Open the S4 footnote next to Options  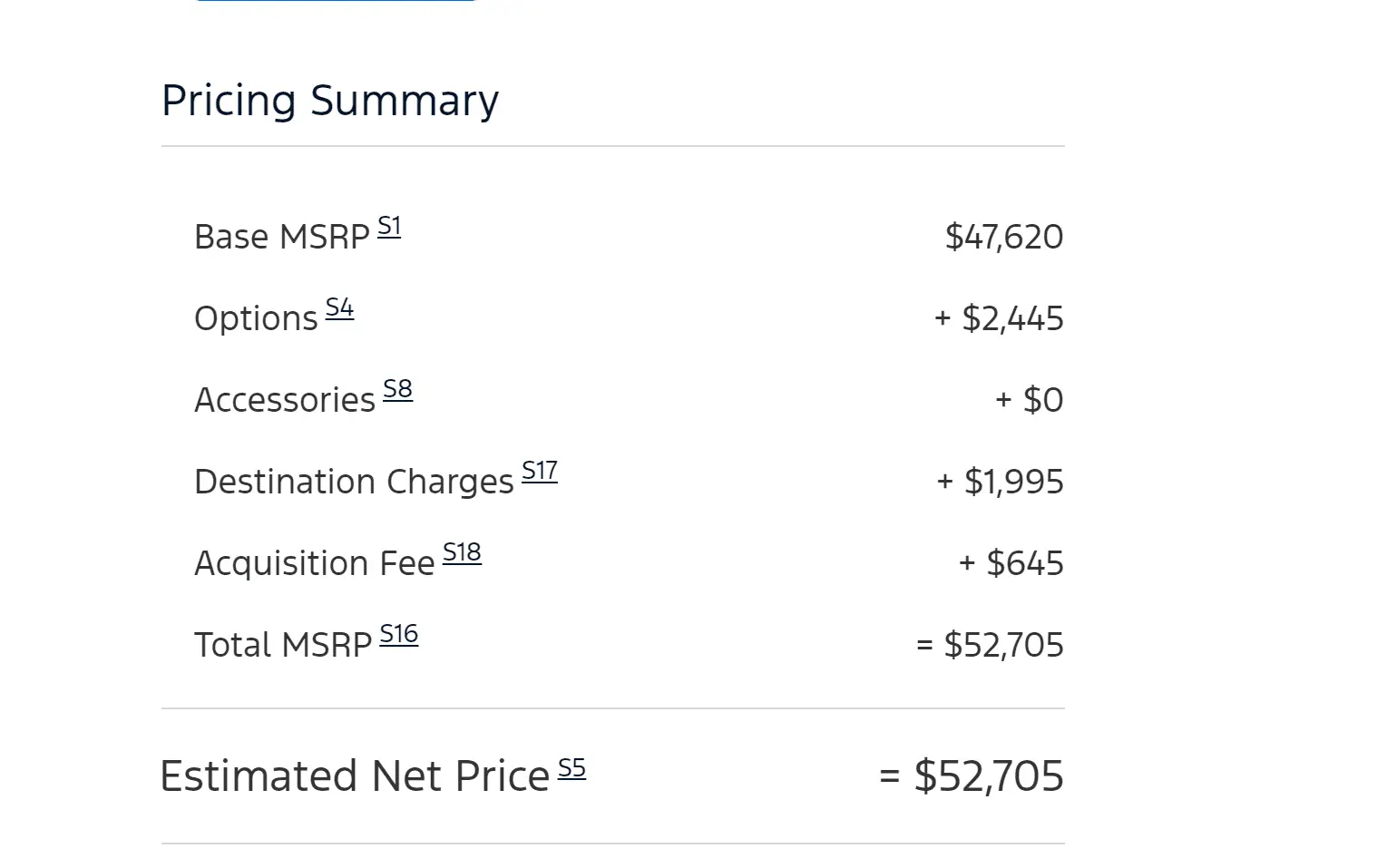[339, 307]
